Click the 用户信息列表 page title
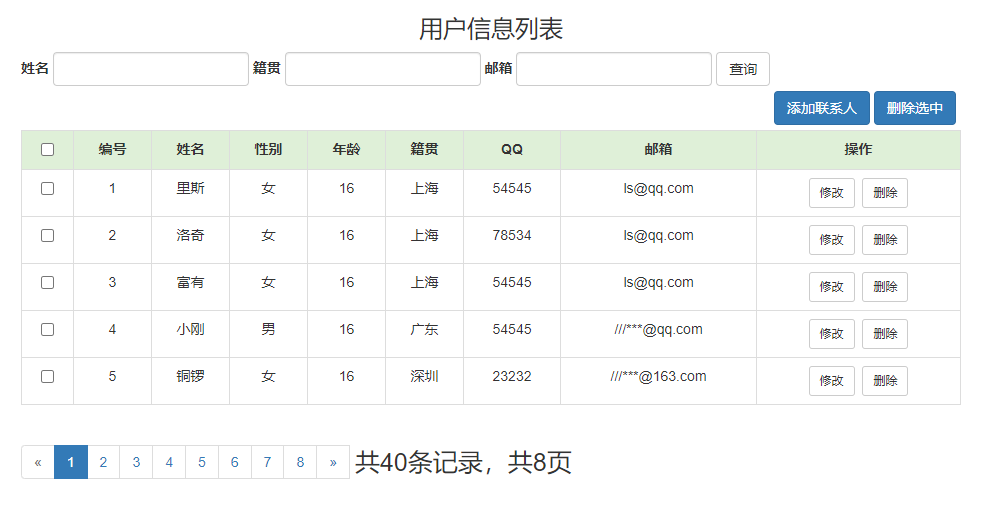 click(x=491, y=29)
